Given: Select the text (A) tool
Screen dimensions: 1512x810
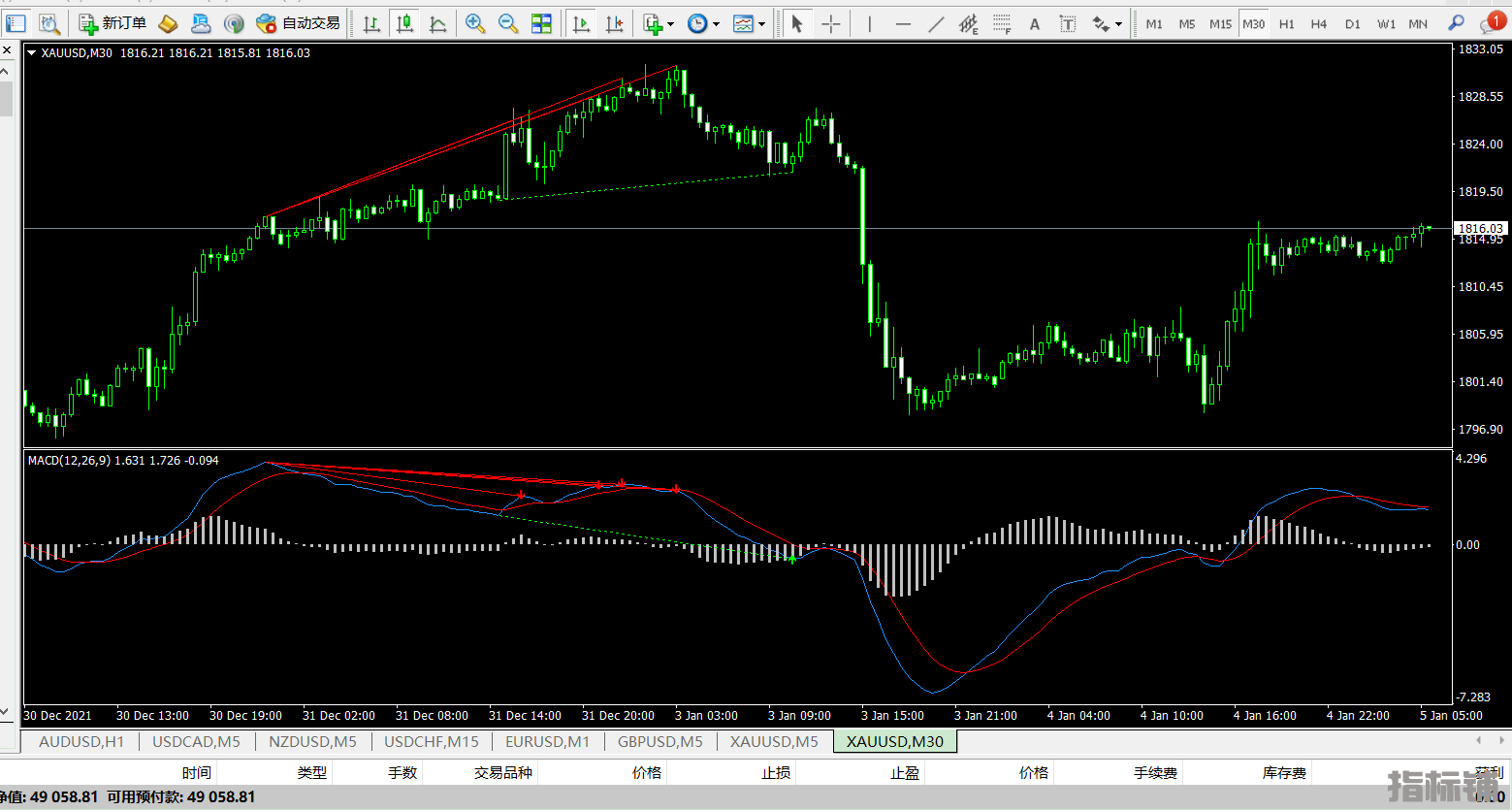Looking at the screenshot, I should [x=1035, y=23].
